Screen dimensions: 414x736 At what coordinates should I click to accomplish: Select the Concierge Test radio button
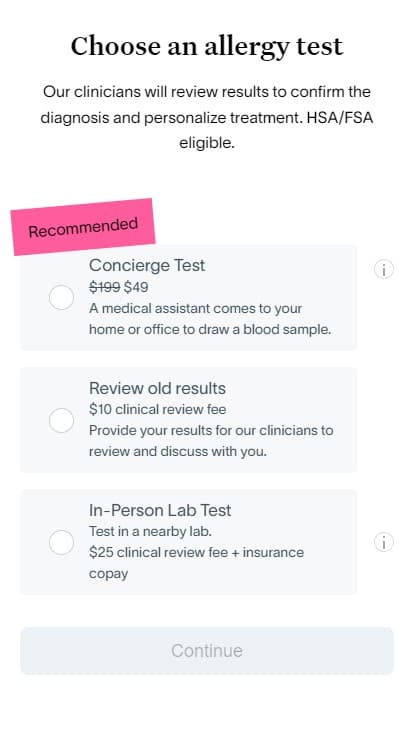[61, 297]
